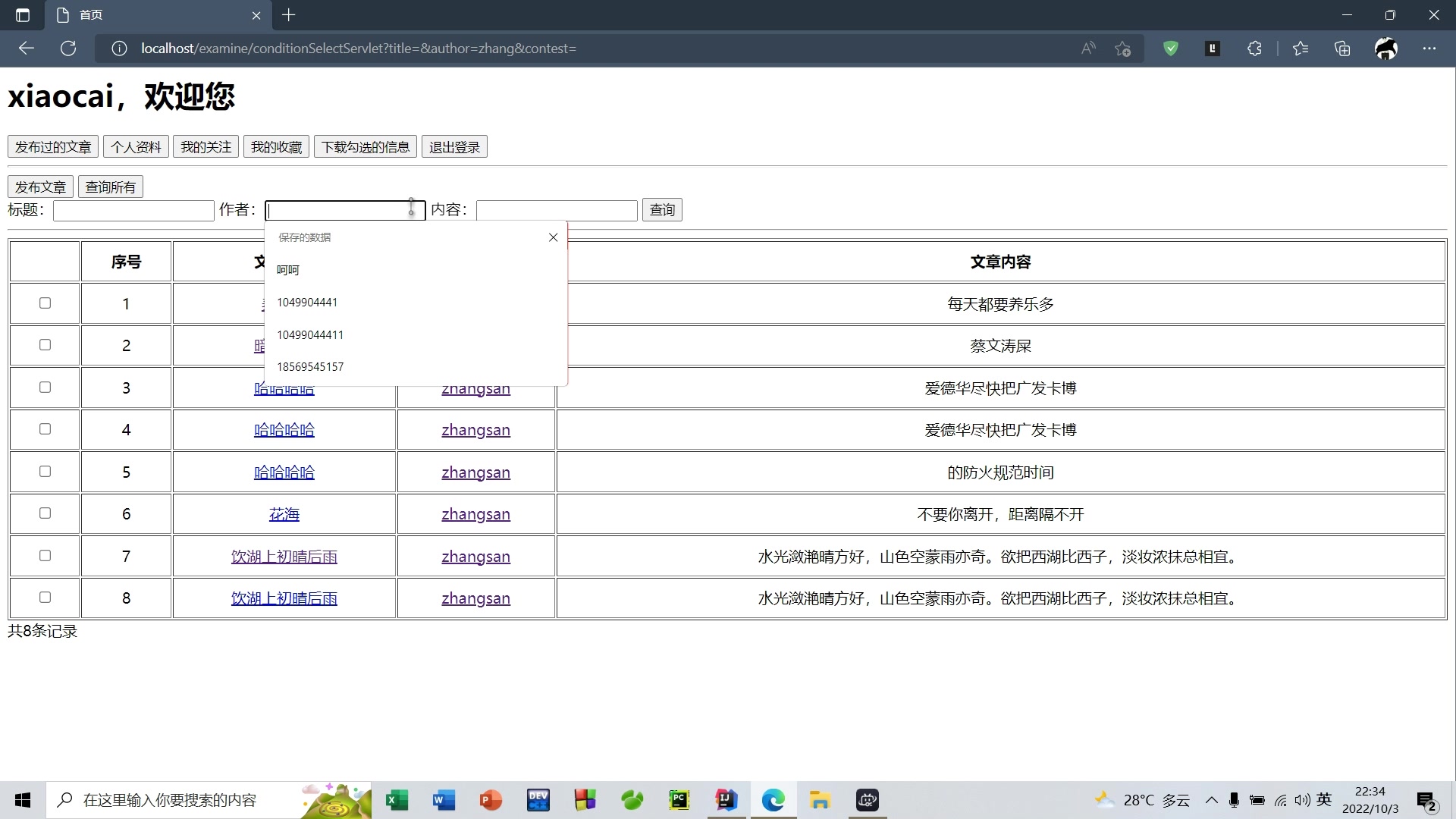This screenshot has height=819, width=1456.
Task: Open the tab actions menu icon
Action: coord(23,15)
